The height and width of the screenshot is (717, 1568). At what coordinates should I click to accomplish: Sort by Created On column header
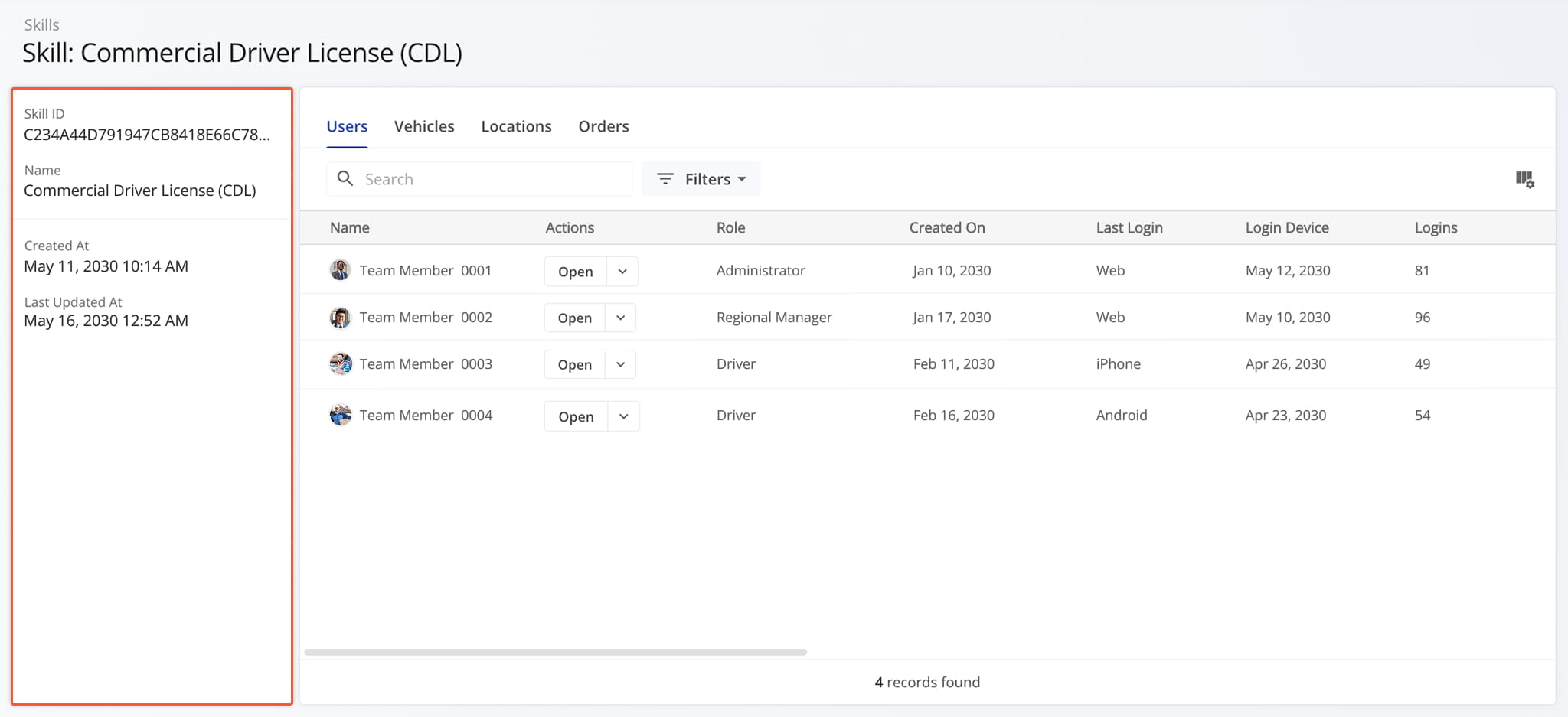947,227
